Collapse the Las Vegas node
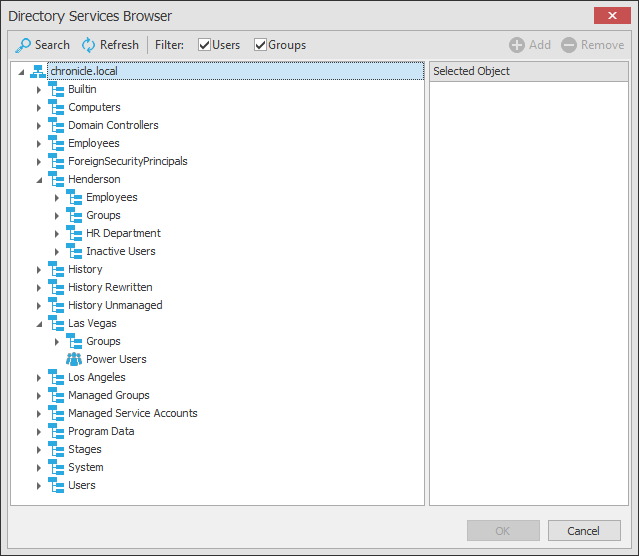 [x=39, y=324]
